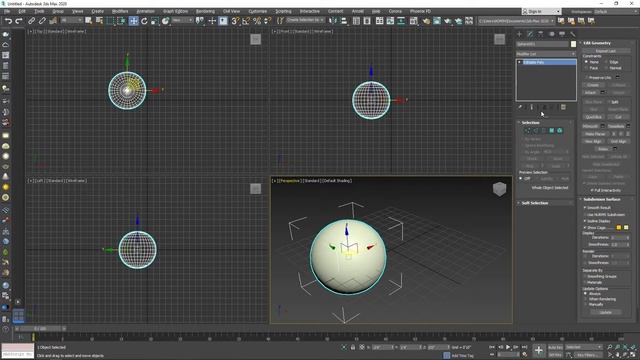
Task: Open the Workspaces Default dropdown
Action: pos(615,11)
